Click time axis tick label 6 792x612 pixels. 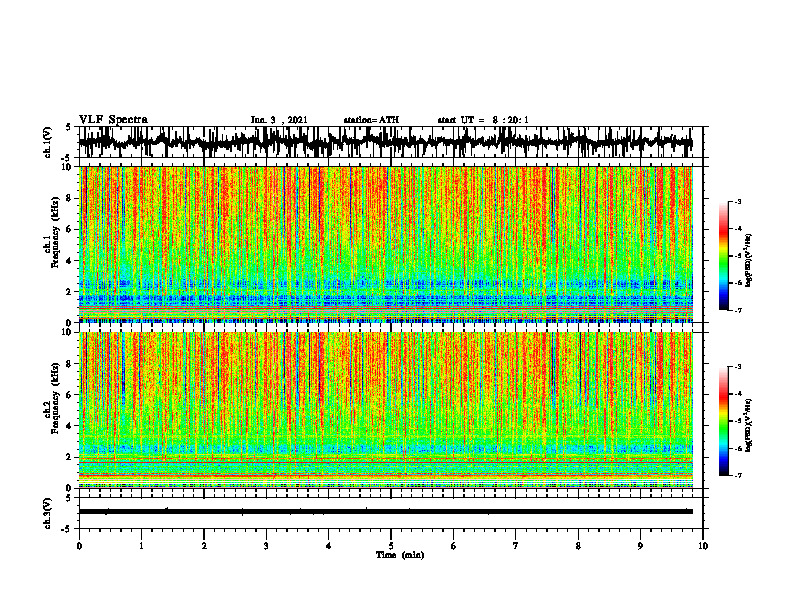click(454, 546)
